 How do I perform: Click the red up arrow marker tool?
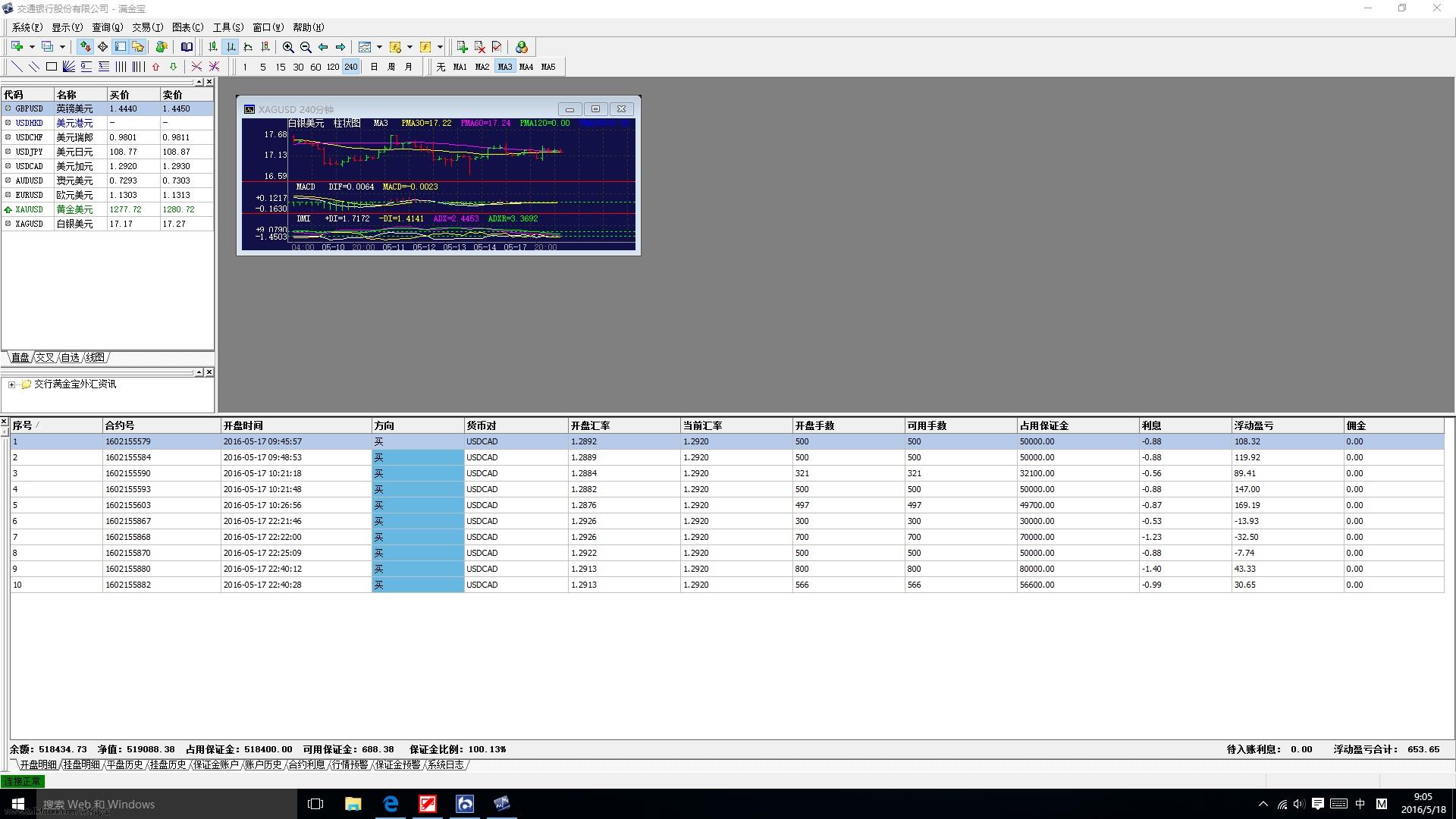coord(155,67)
